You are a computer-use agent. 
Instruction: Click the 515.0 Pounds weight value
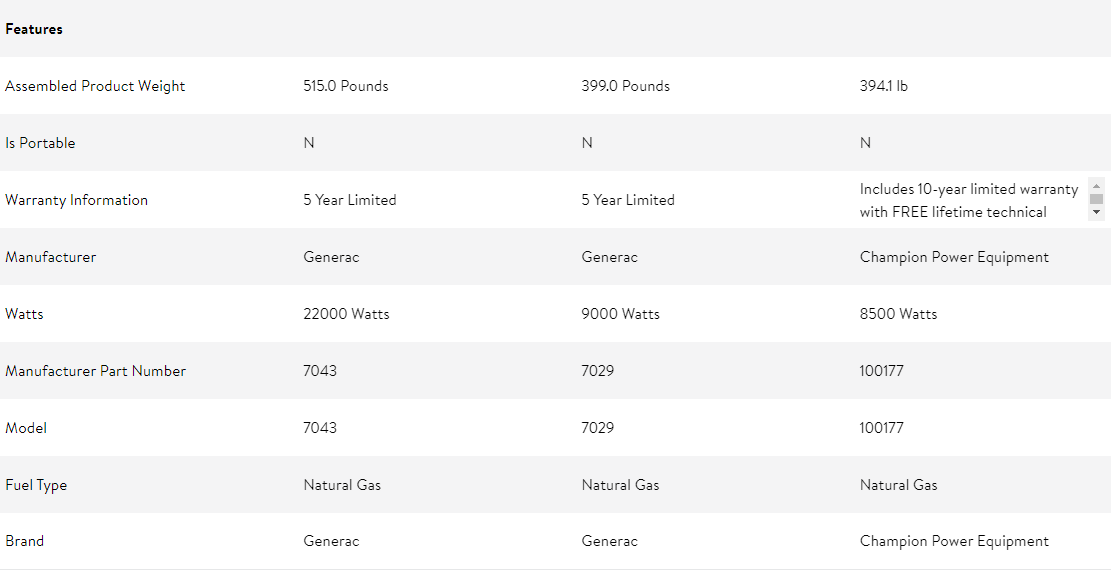click(346, 86)
